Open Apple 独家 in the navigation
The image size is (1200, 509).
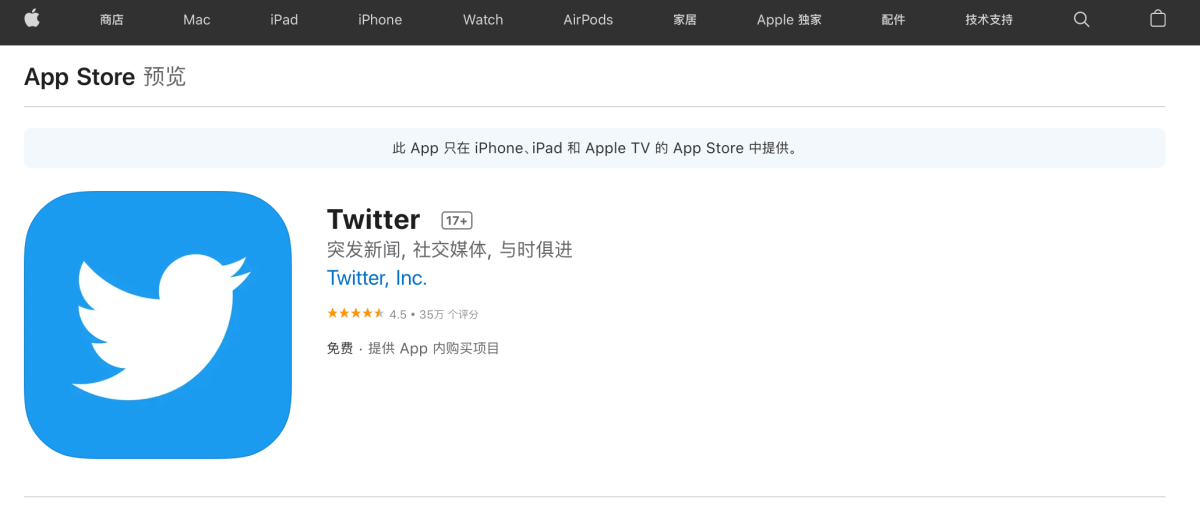click(789, 20)
